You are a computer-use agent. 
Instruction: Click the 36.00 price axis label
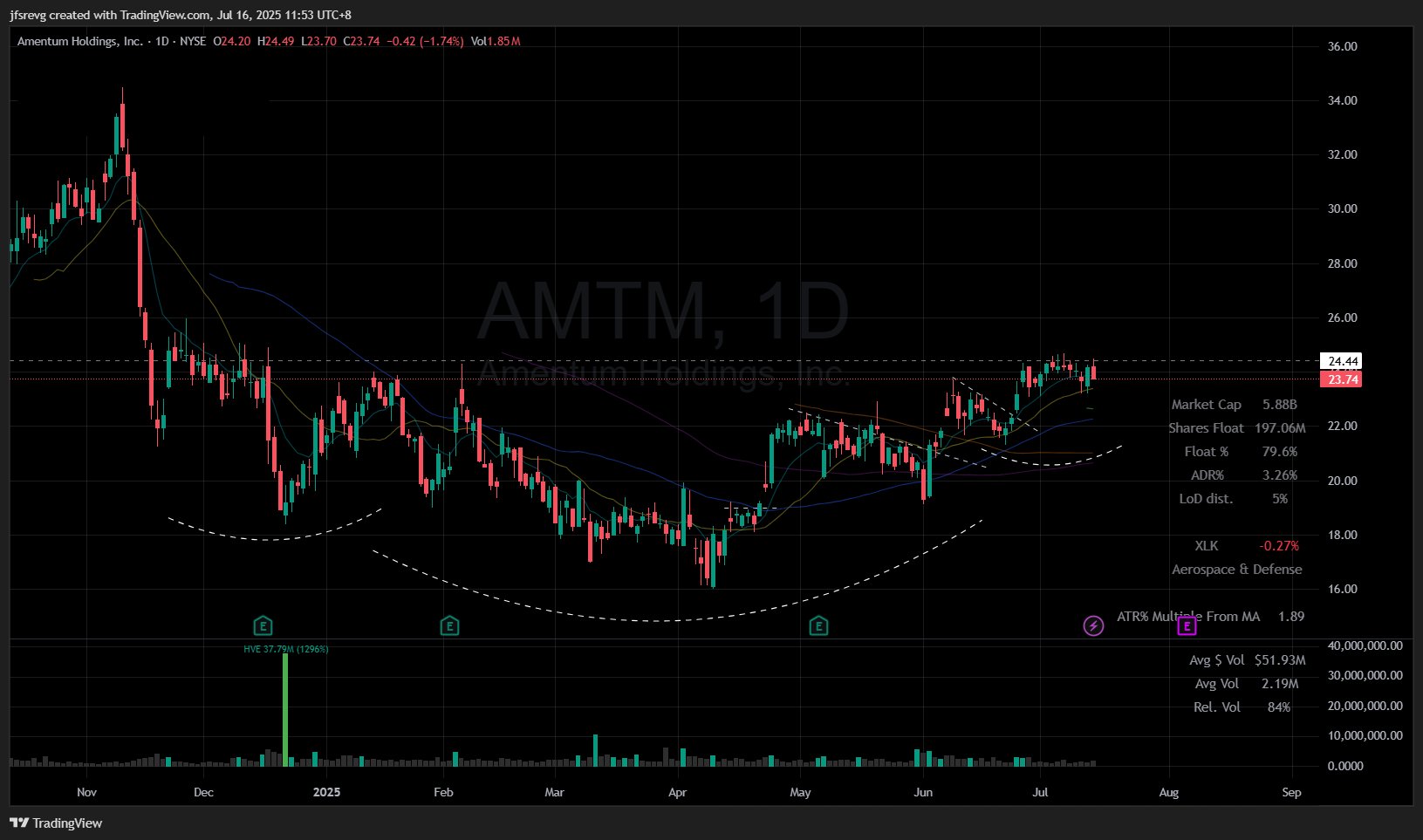tap(1343, 46)
